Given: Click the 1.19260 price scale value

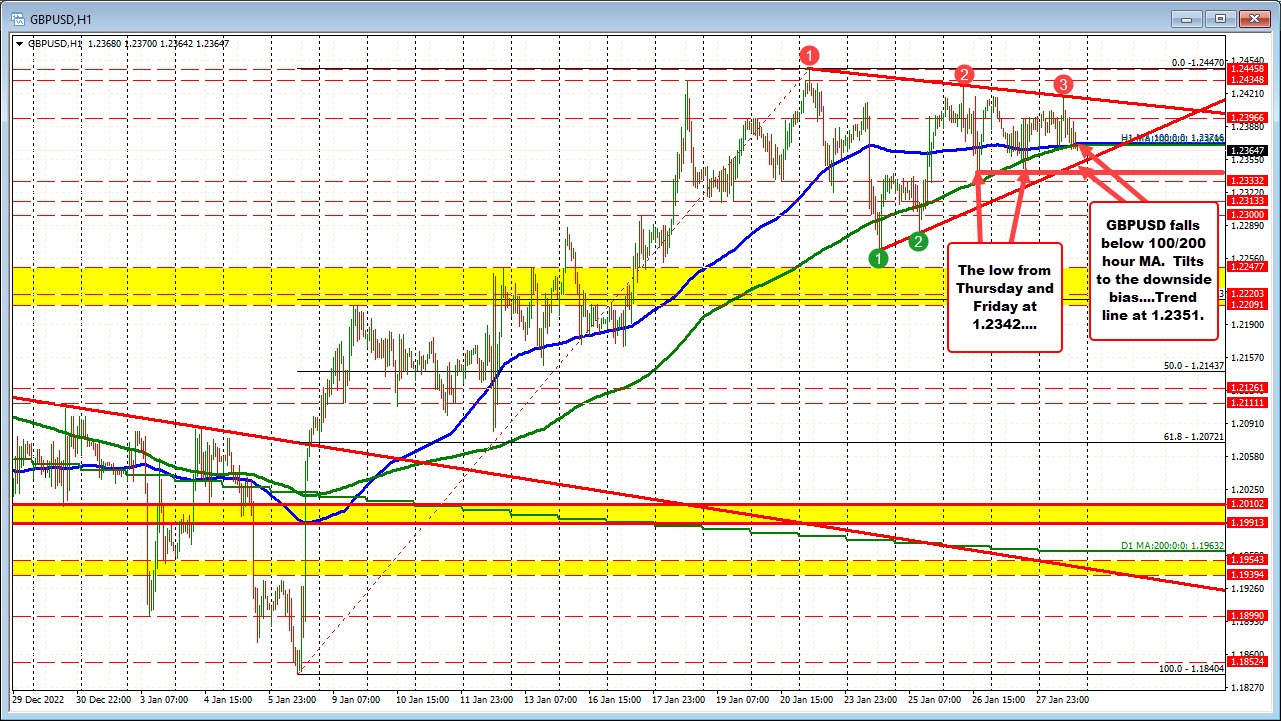Looking at the screenshot, I should (1250, 589).
